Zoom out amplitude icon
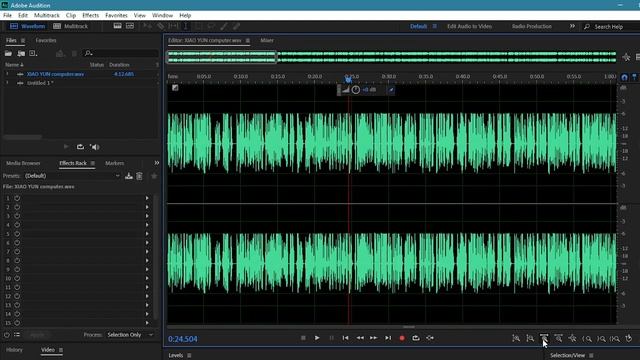Viewport: 640px width, 360px height. tap(530, 338)
